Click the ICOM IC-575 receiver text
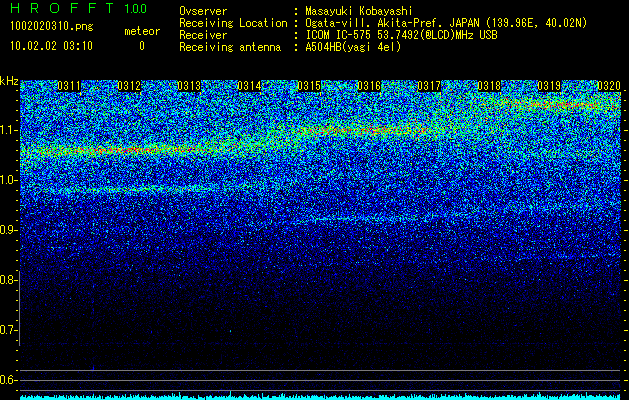Image resolution: width=629 pixels, height=400 pixels. coord(401,35)
